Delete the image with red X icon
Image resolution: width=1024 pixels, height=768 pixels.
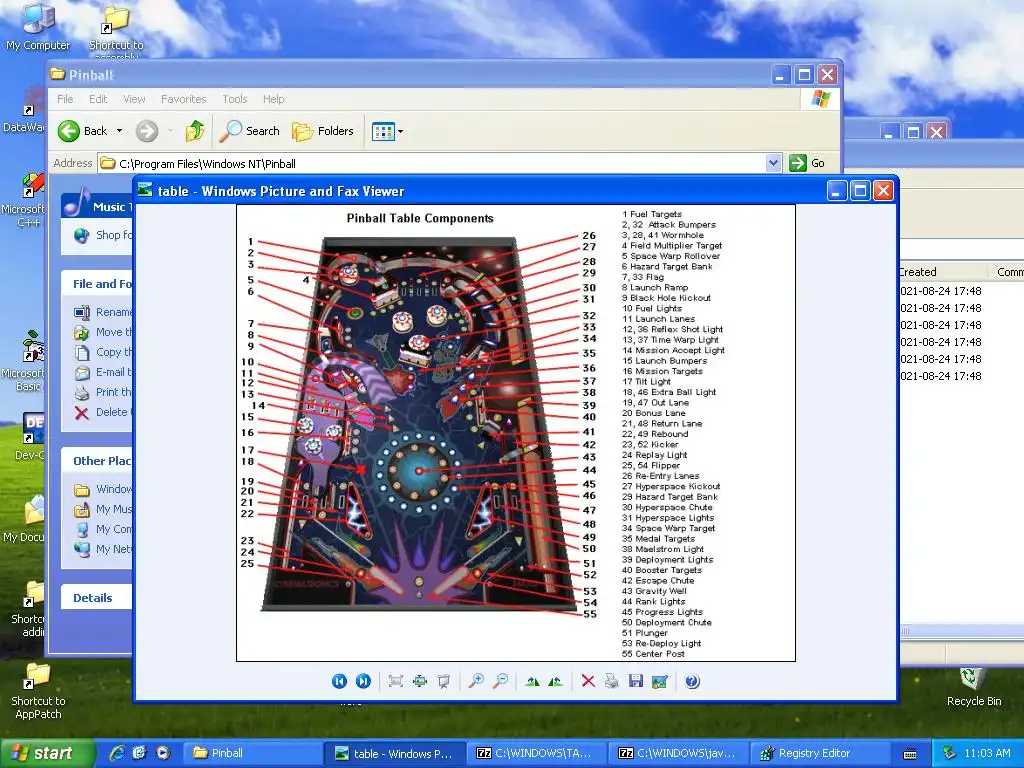point(588,681)
